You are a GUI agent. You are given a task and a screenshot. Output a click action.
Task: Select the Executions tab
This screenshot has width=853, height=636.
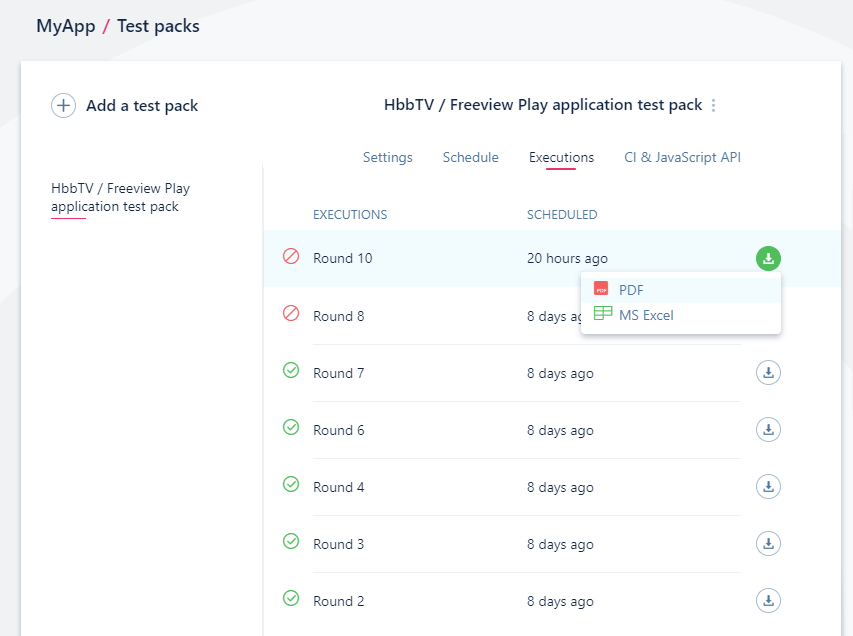point(561,157)
